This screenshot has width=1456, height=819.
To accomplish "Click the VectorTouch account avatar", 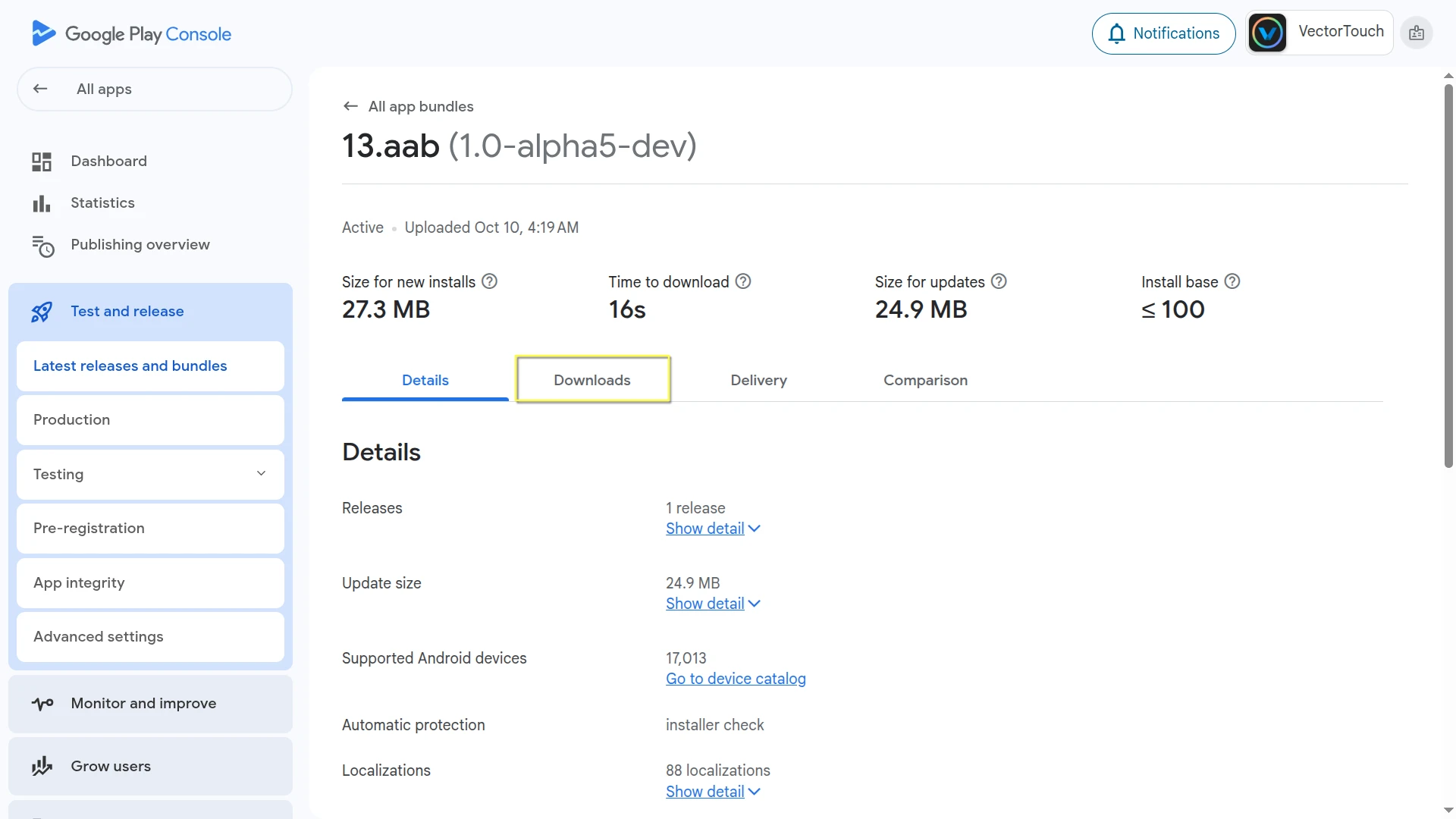I will pyautogui.click(x=1267, y=32).
